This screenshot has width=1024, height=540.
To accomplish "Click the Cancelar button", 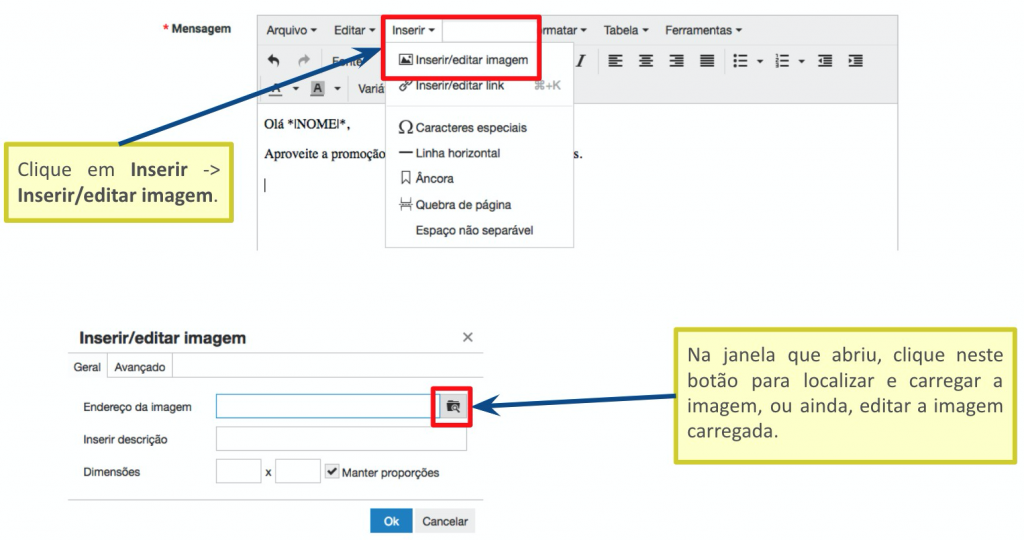I will coord(445,521).
